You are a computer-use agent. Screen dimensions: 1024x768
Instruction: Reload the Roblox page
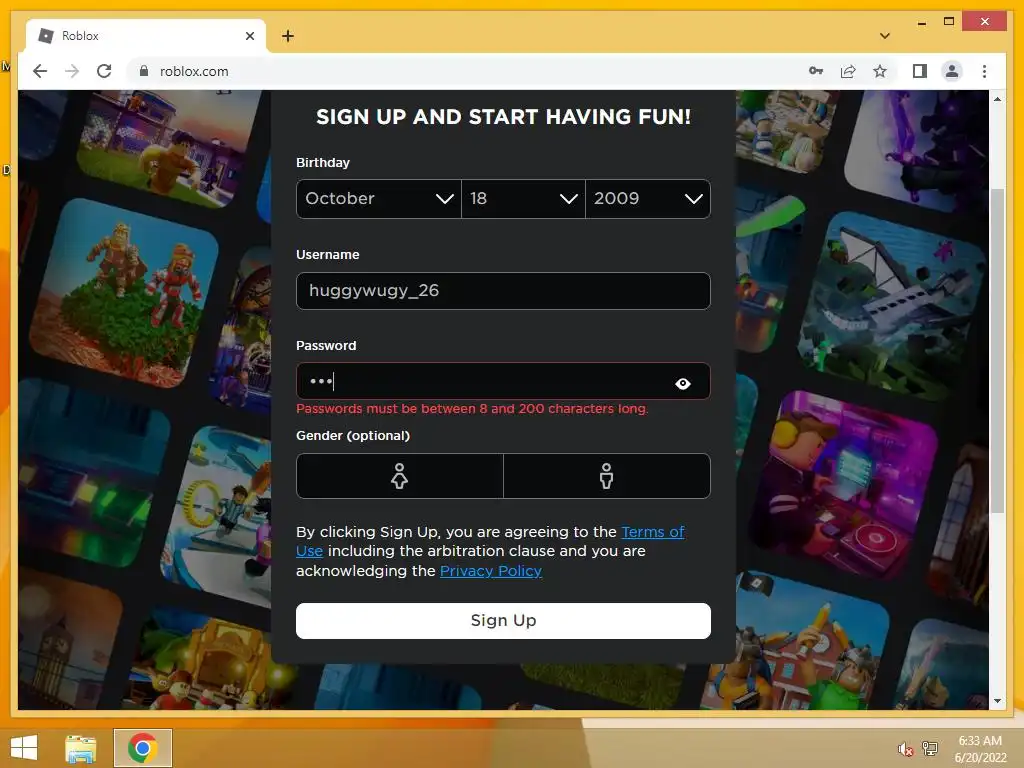click(104, 71)
